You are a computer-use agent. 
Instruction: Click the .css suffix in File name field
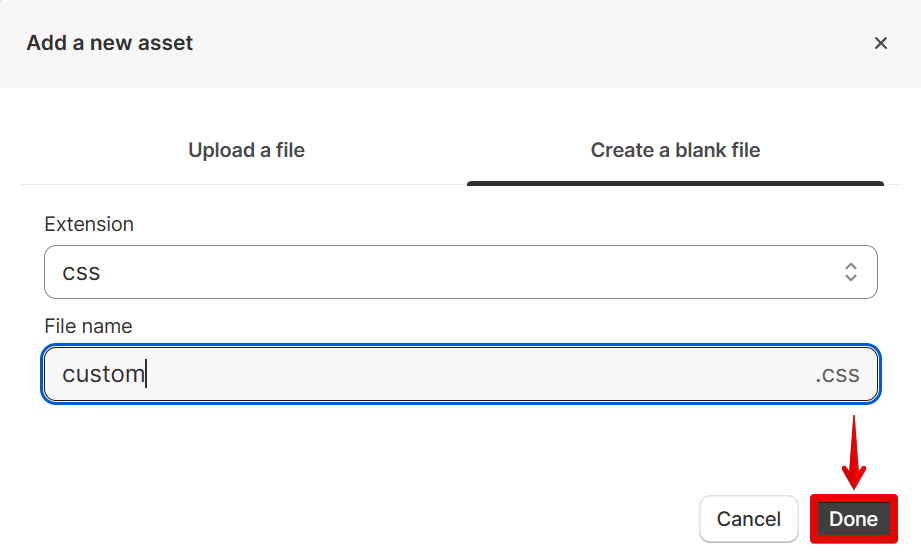(837, 375)
